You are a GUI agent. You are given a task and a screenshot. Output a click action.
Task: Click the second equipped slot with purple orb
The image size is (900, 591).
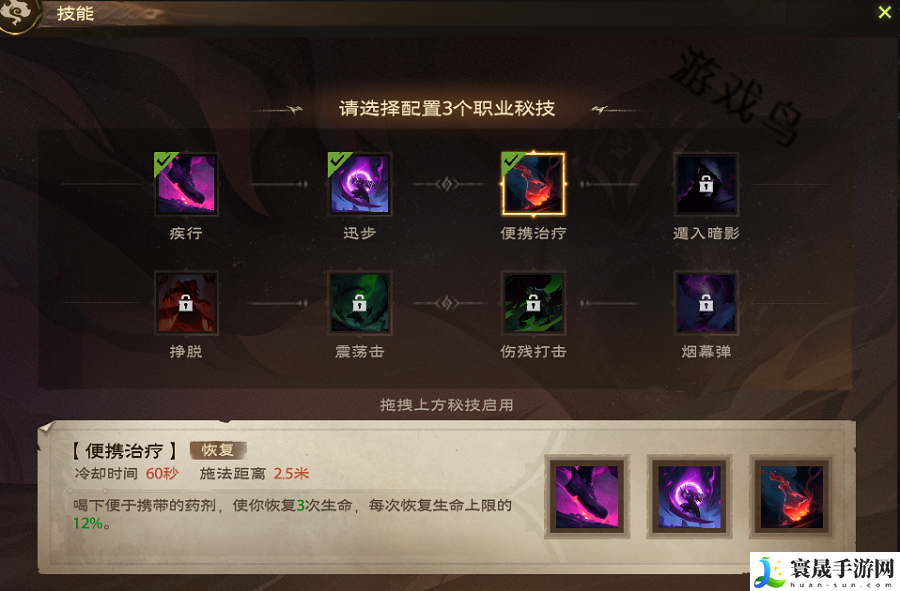pyautogui.click(x=689, y=497)
